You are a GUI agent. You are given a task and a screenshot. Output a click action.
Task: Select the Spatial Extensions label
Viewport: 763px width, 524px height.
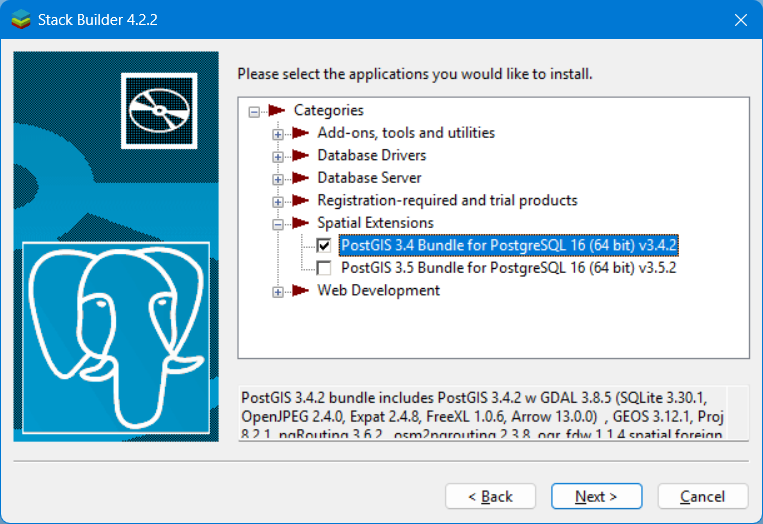[375, 223]
